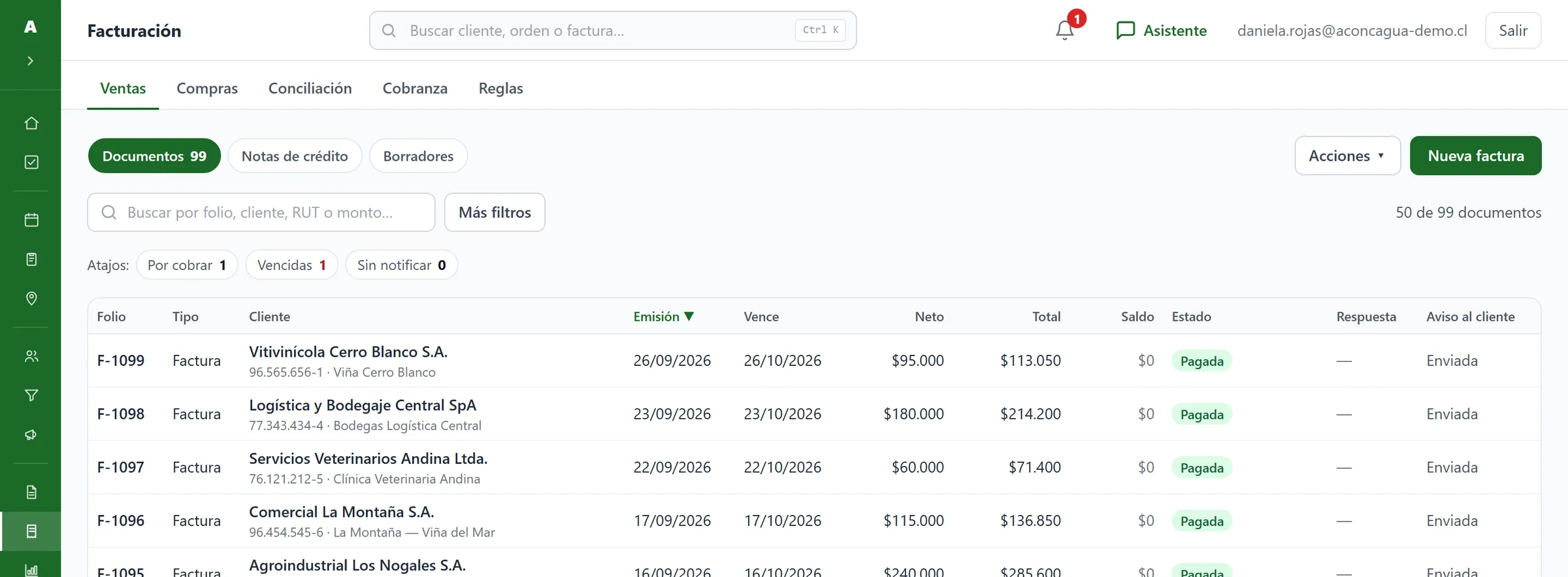Click the A logo in the sidebar
Image resolution: width=1568 pixels, height=577 pixels.
(x=30, y=27)
